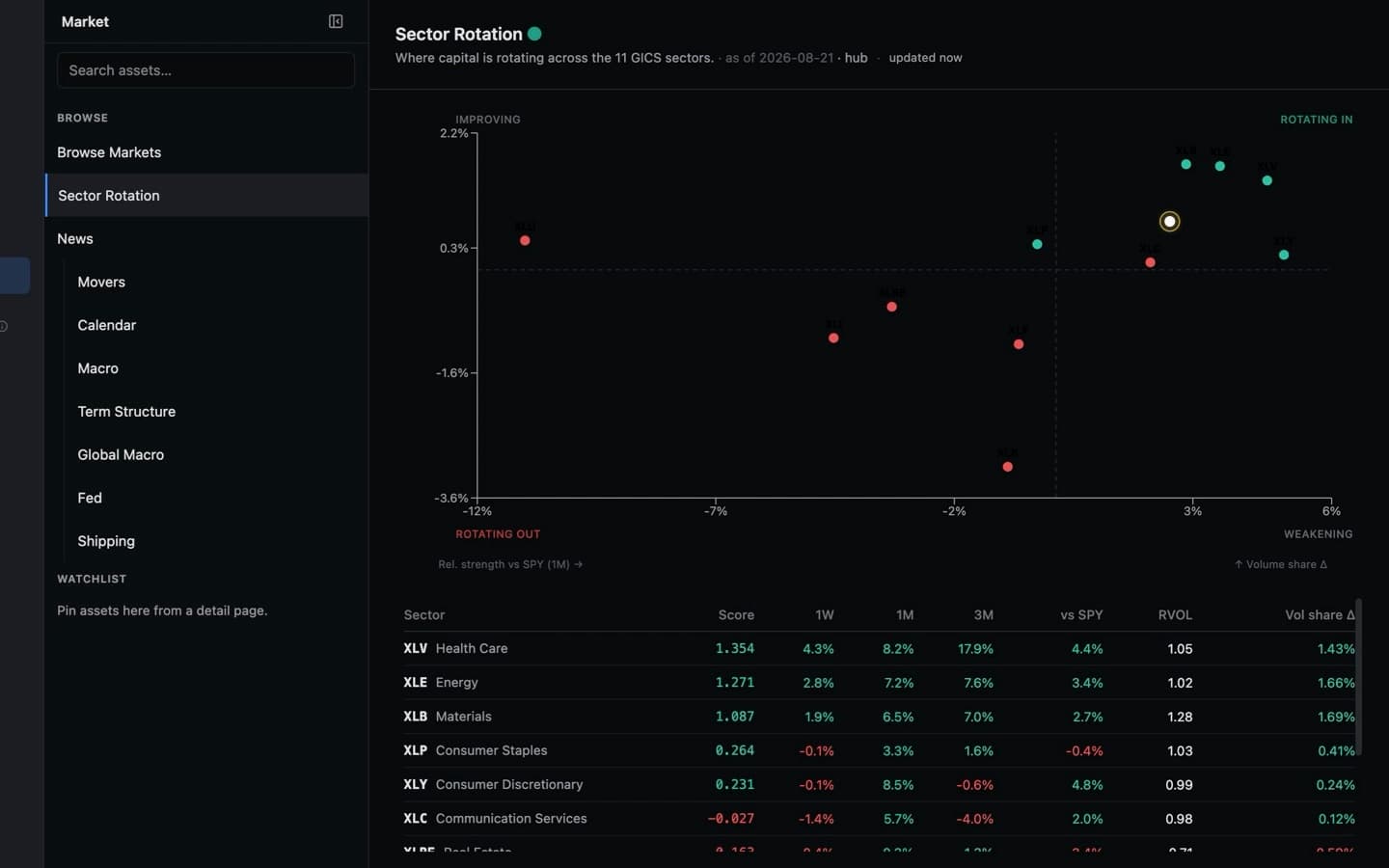Select the XLK red point on chart
Screen dimensions: 1389x868
pos(1007,467)
